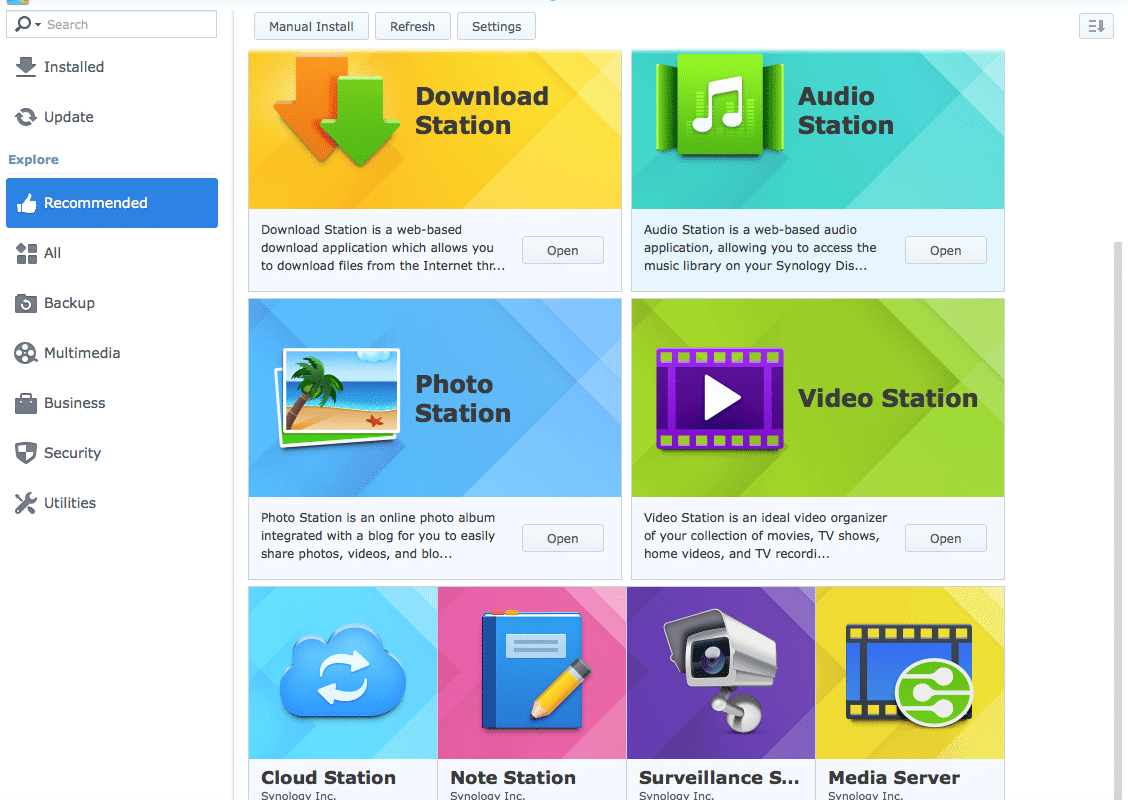Open the Backup category
This screenshot has height=800, width=1128.
tap(112, 303)
